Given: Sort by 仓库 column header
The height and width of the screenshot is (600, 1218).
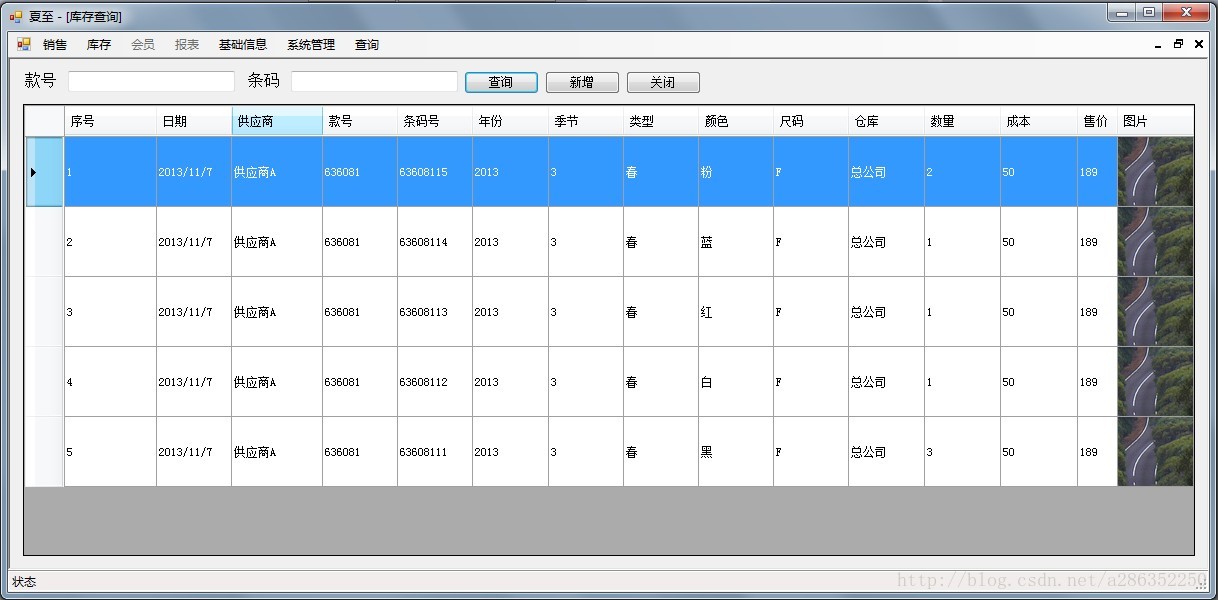Looking at the screenshot, I should [x=886, y=121].
